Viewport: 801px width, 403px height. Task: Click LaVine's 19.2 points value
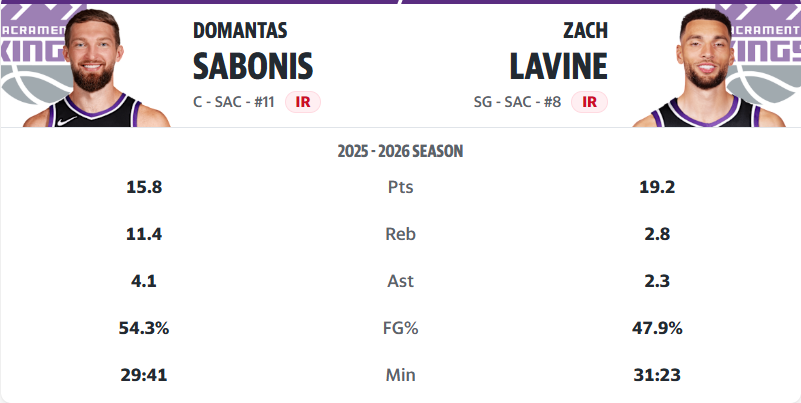[x=656, y=187]
